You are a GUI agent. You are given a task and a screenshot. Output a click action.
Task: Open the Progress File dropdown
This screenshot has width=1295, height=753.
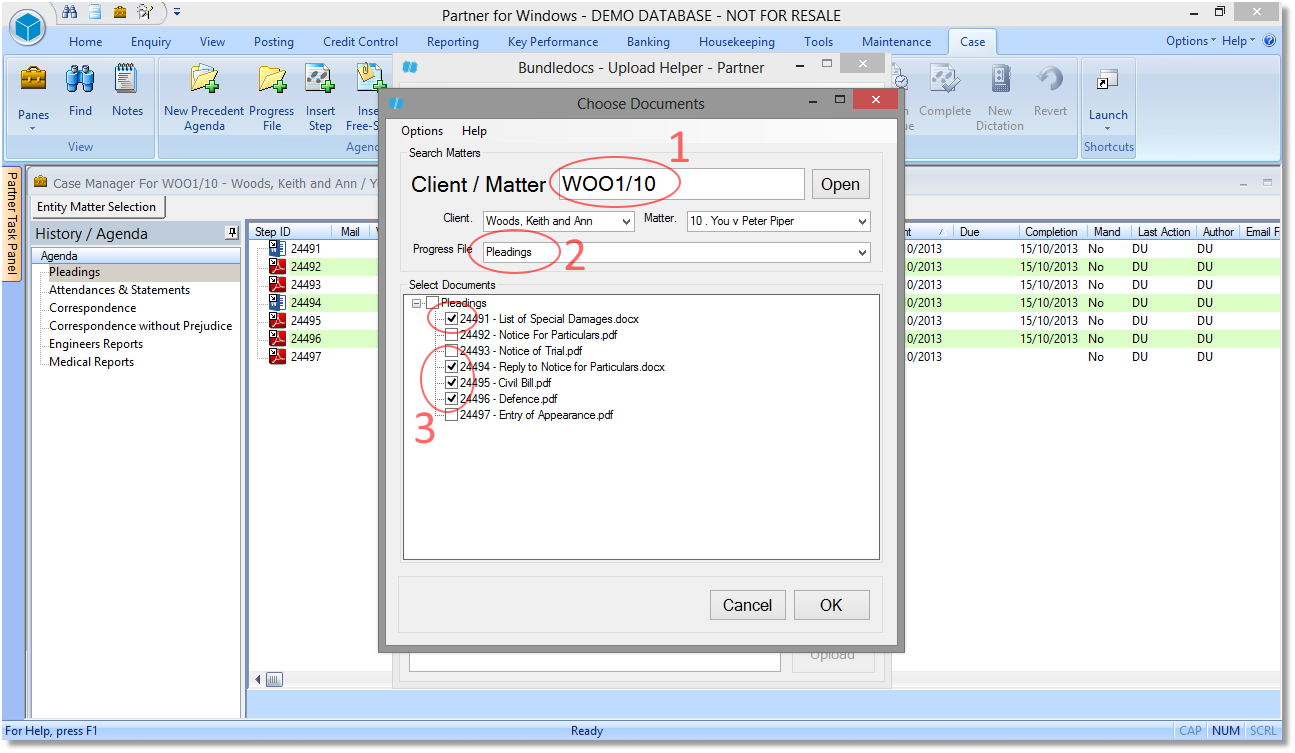[862, 253]
